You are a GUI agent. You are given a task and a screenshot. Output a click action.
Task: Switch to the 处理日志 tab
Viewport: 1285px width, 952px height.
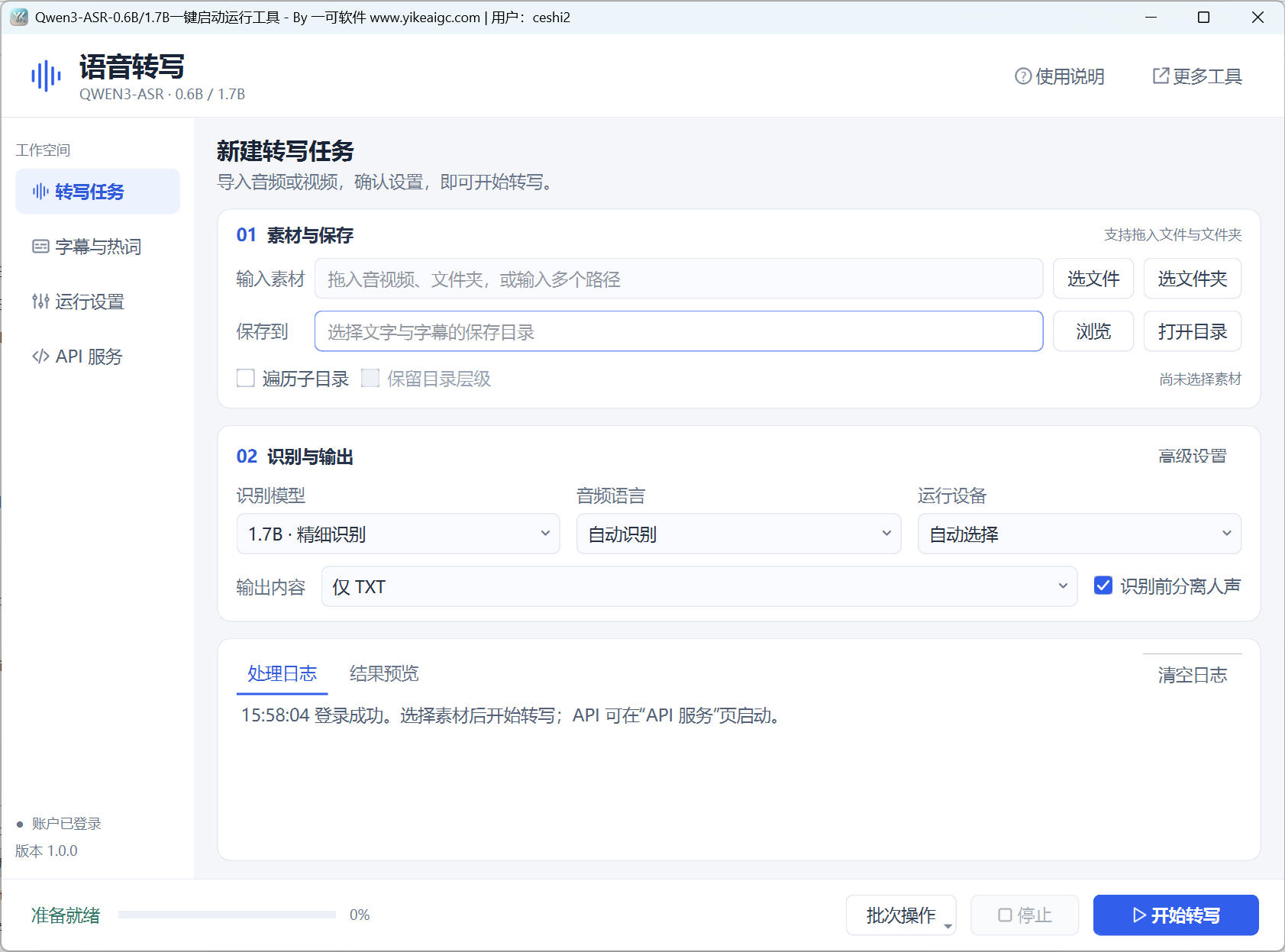282,673
